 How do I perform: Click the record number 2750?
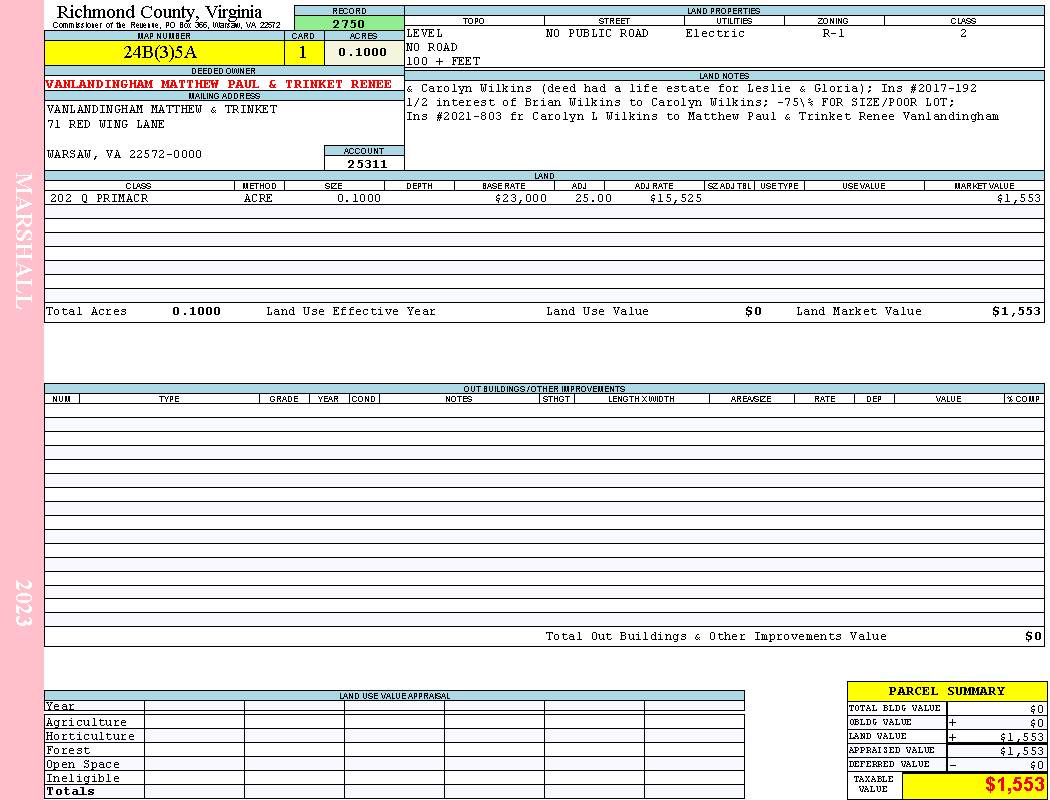click(349, 23)
